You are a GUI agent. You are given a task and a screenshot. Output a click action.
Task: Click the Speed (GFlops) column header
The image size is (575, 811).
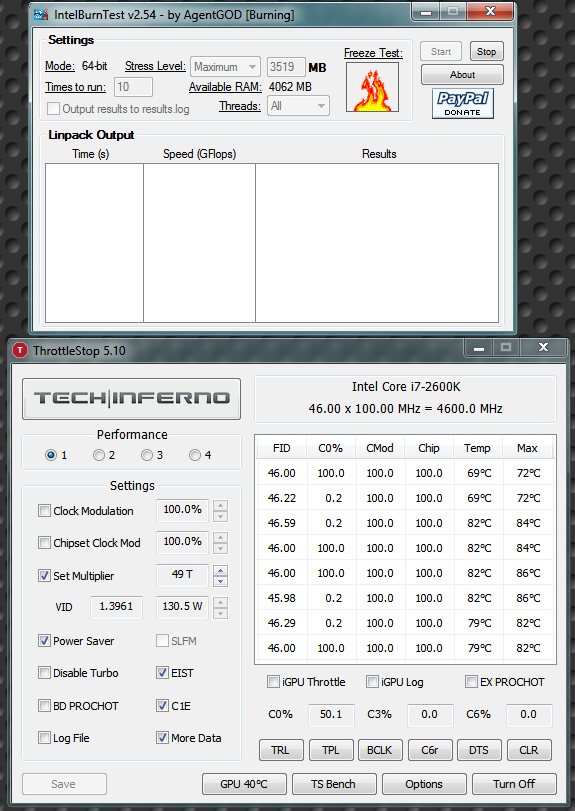coord(200,154)
